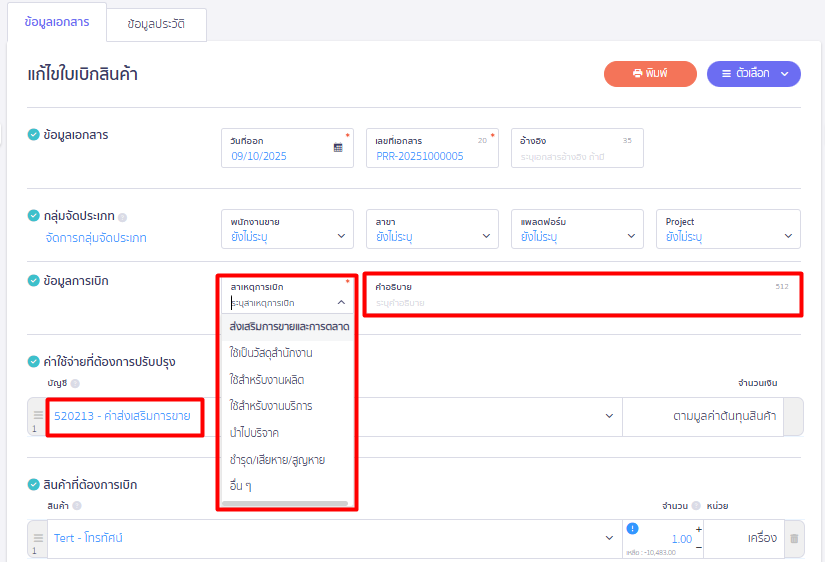
Task: Click the info icon beside กลุ่มจัดประเภท
Action: (123, 217)
